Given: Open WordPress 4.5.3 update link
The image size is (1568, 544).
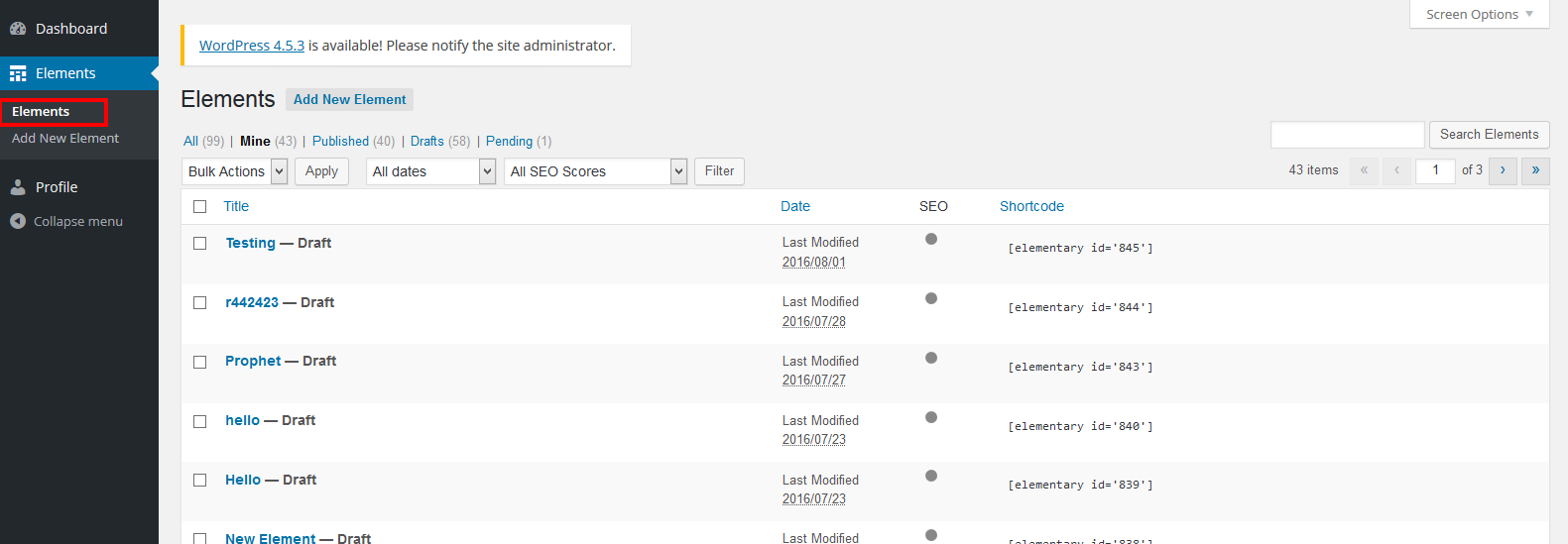Looking at the screenshot, I should click(x=252, y=46).
